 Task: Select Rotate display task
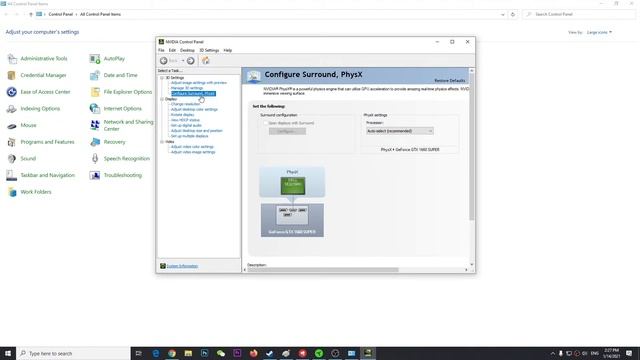point(182,115)
